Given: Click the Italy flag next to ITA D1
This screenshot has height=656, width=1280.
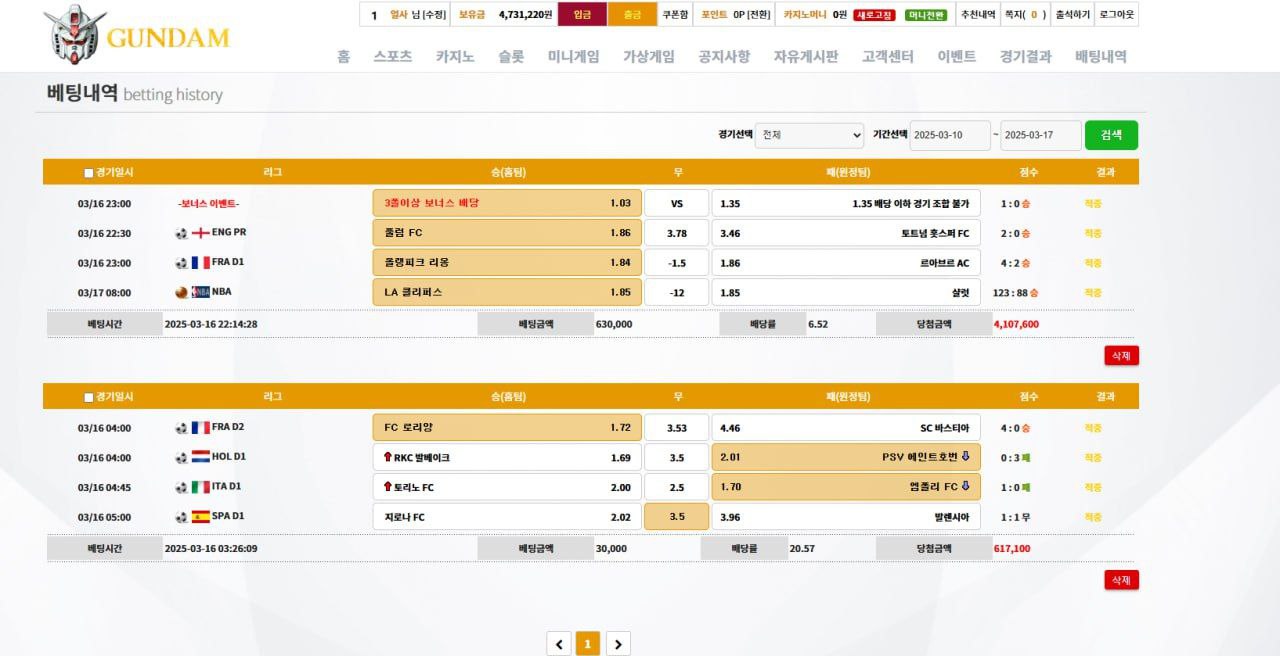Looking at the screenshot, I should click(x=200, y=487).
